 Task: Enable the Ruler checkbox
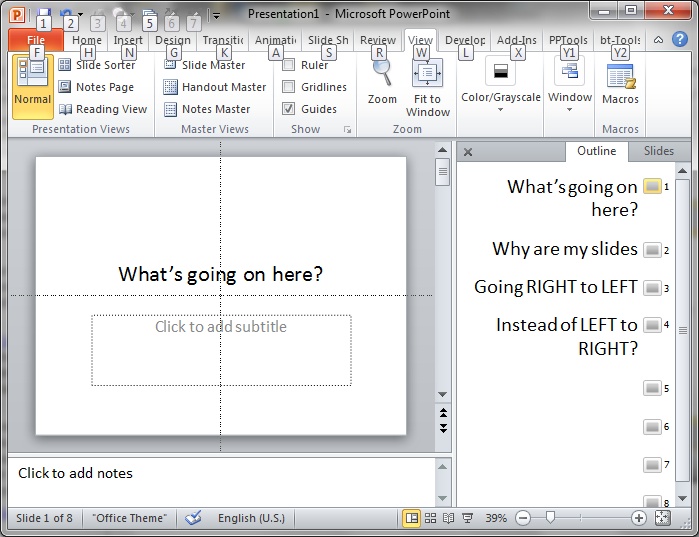click(x=289, y=65)
